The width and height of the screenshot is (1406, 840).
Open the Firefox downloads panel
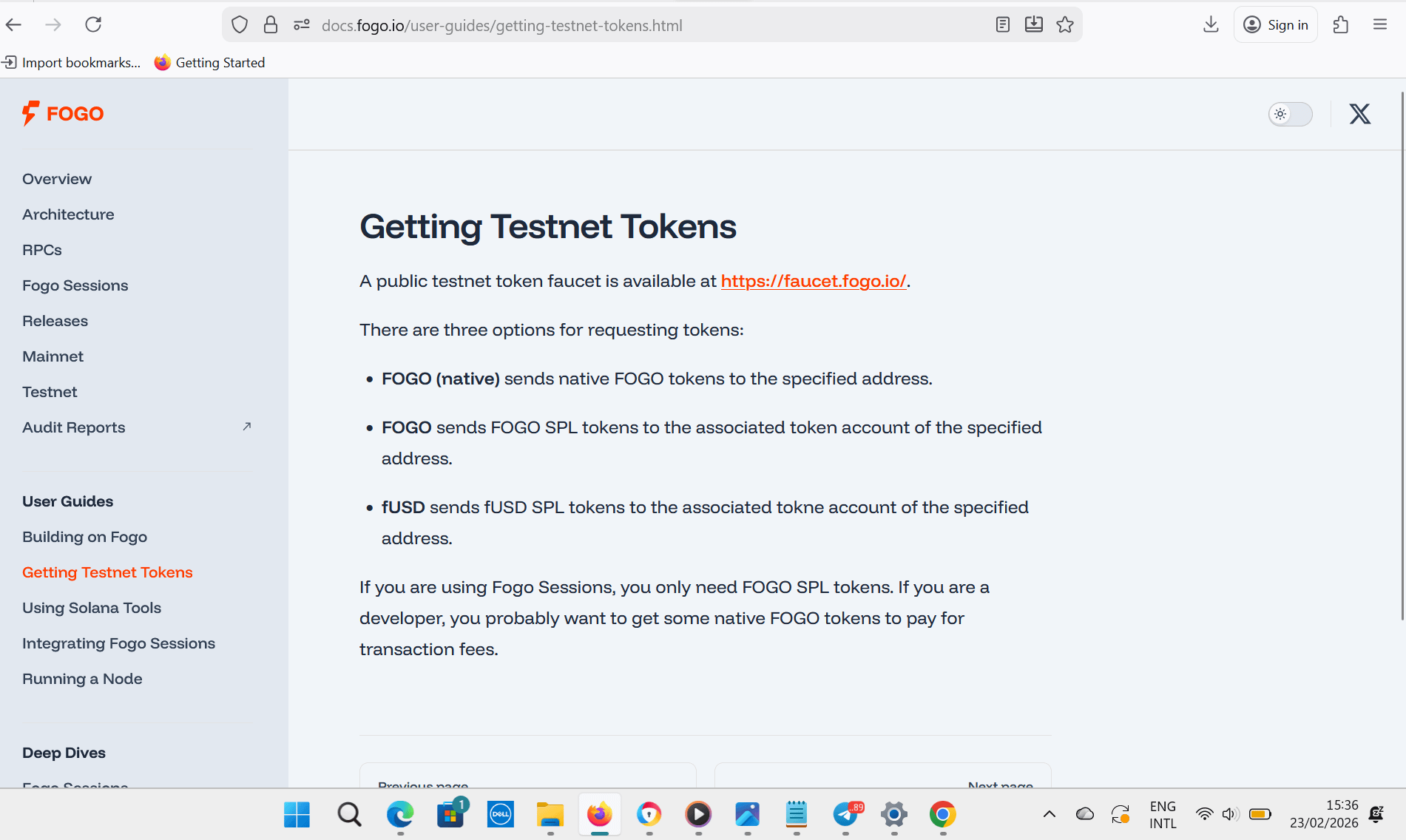coord(1211,25)
